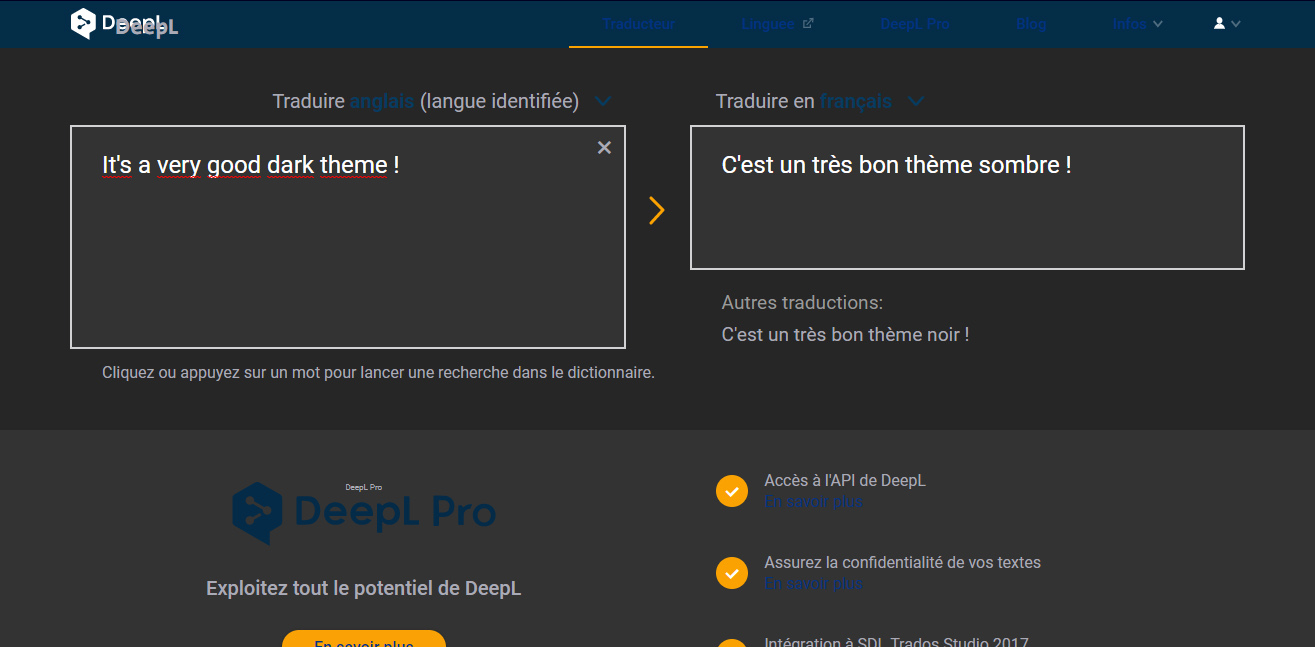Select alternative translation 'thème noir'
Screen dimensions: 1315x647
click(x=845, y=335)
